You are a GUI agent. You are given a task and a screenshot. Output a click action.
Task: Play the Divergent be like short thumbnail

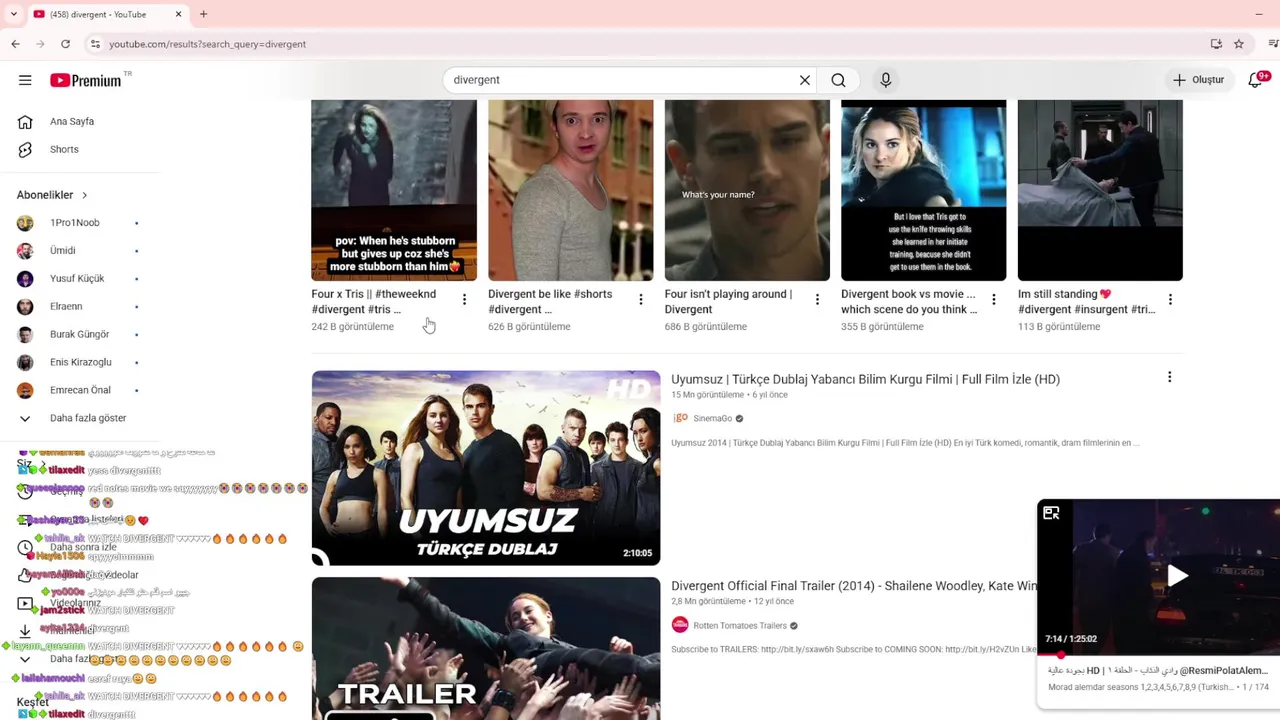(570, 190)
